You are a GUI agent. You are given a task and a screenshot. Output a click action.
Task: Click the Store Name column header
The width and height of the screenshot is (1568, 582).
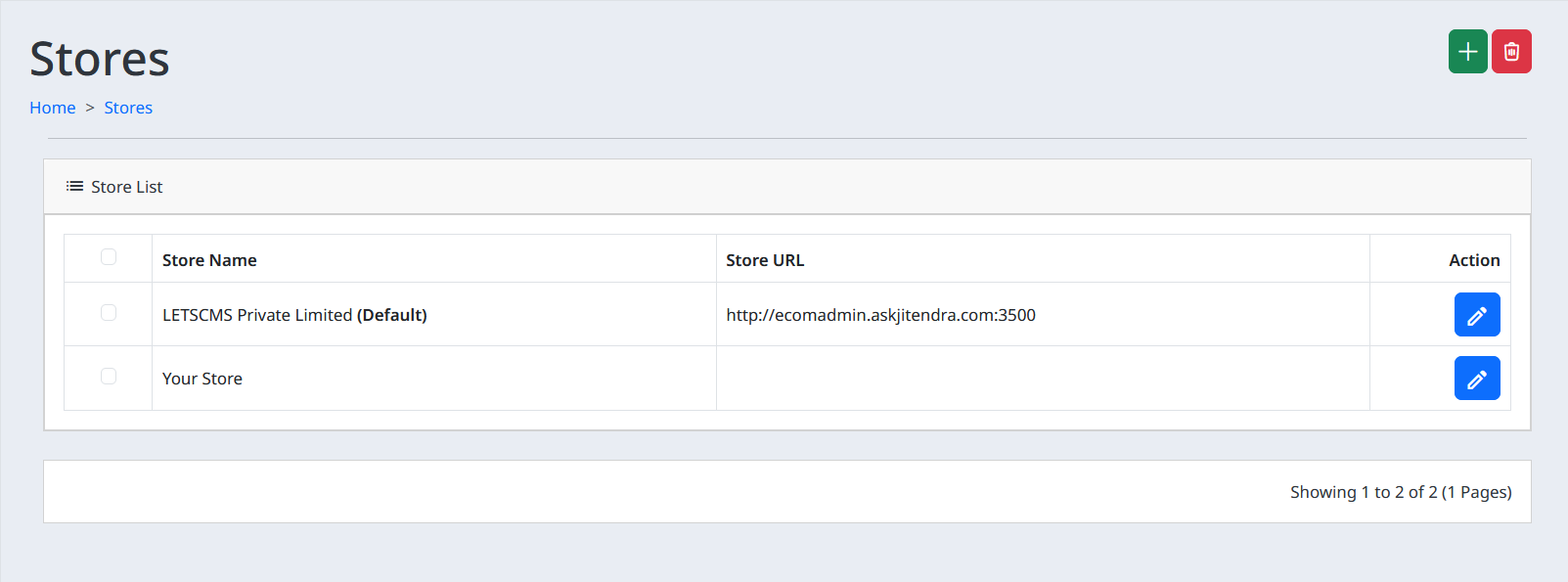pyautogui.click(x=209, y=260)
